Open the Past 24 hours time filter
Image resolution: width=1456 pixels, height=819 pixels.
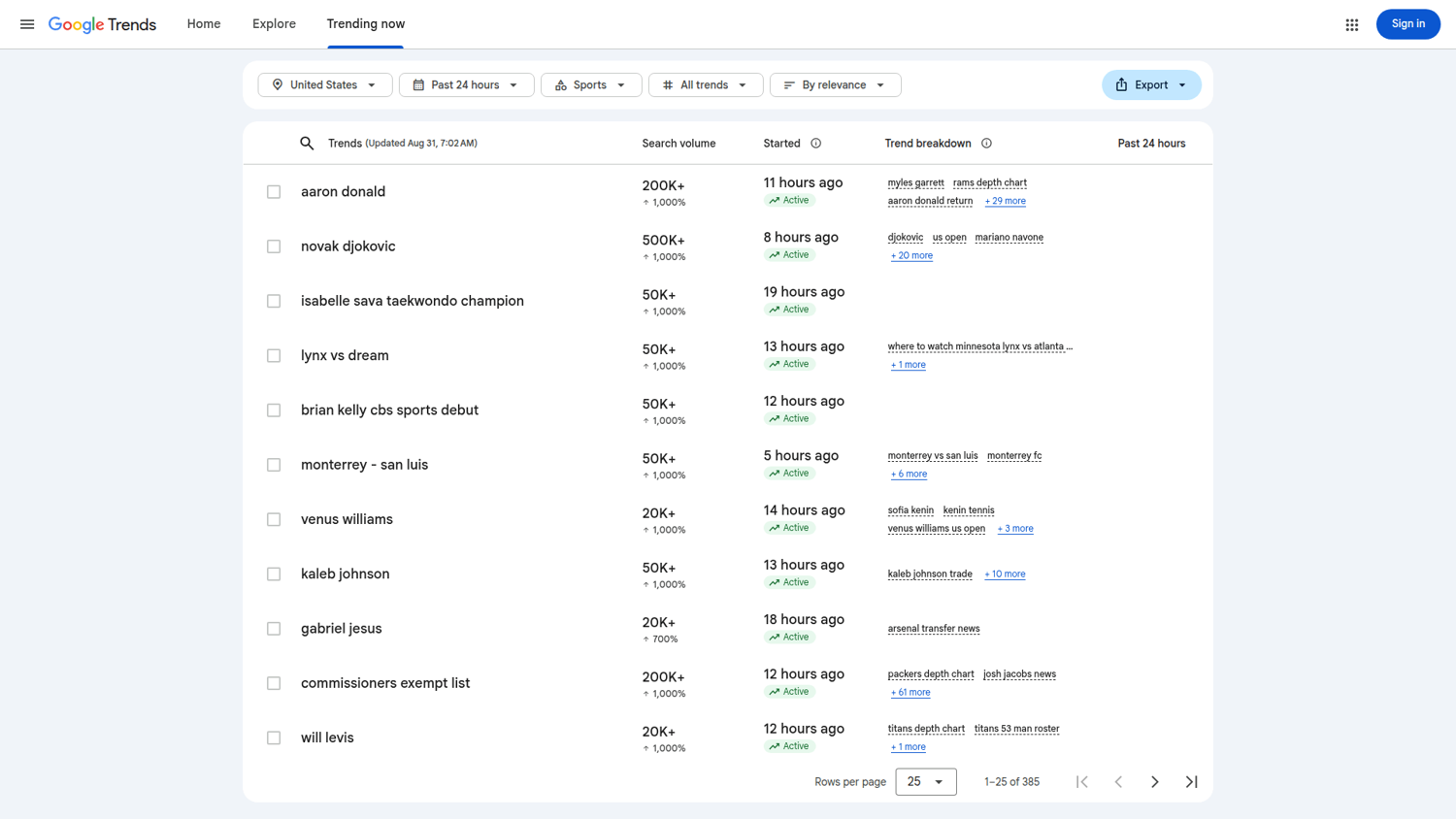click(x=466, y=85)
